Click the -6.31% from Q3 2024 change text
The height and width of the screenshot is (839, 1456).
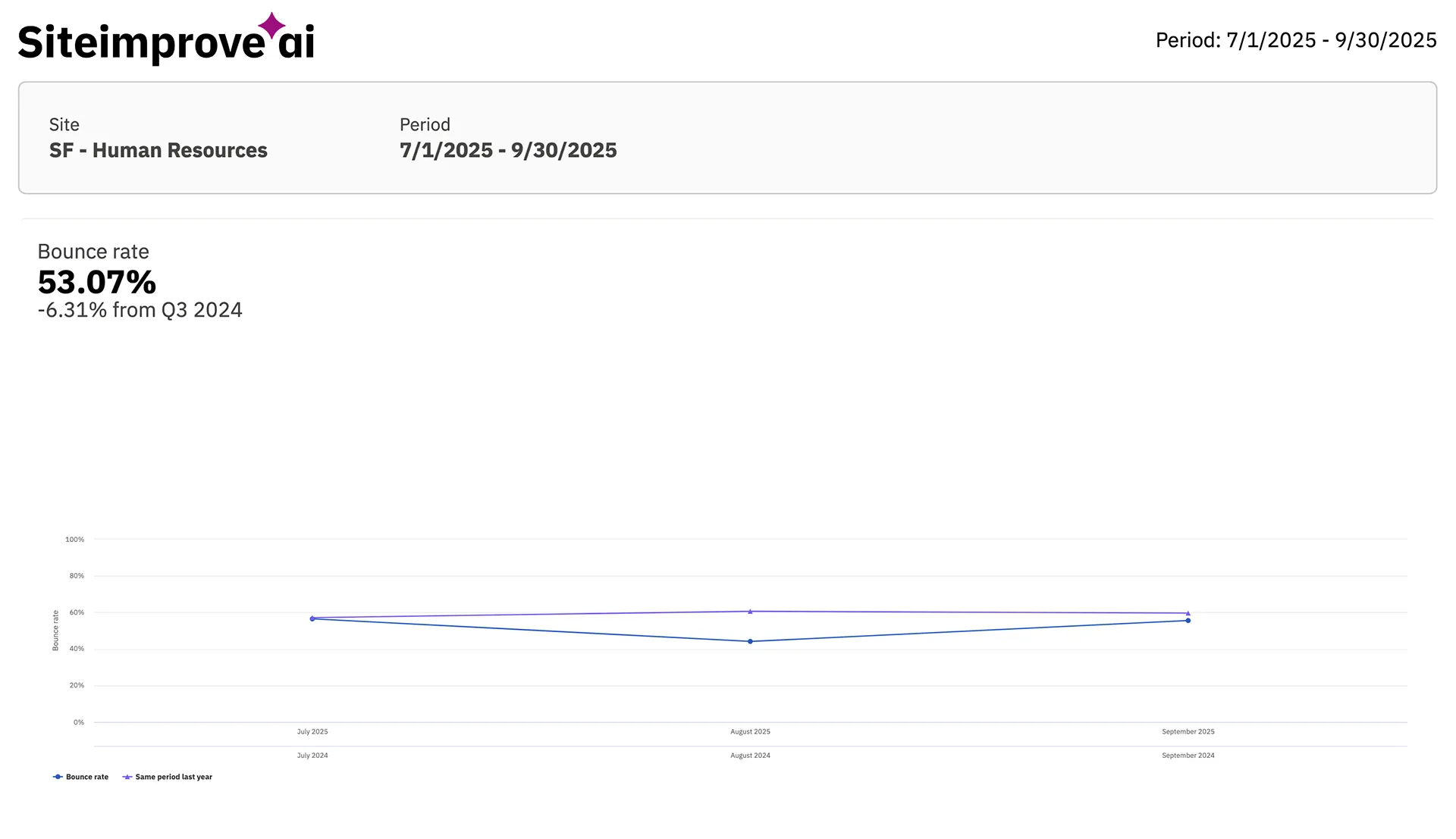click(x=140, y=309)
